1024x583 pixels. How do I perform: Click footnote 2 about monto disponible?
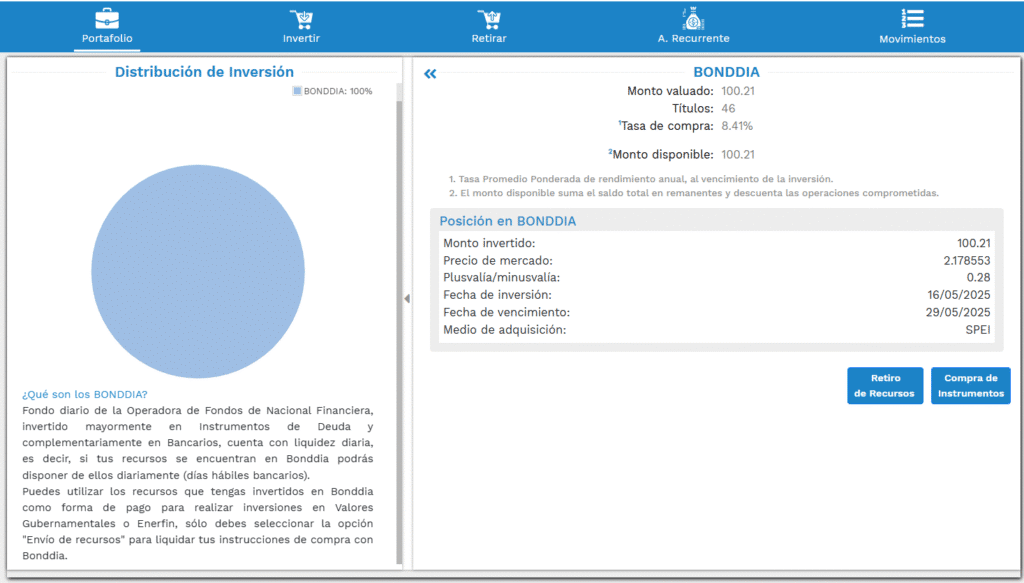[x=694, y=193]
